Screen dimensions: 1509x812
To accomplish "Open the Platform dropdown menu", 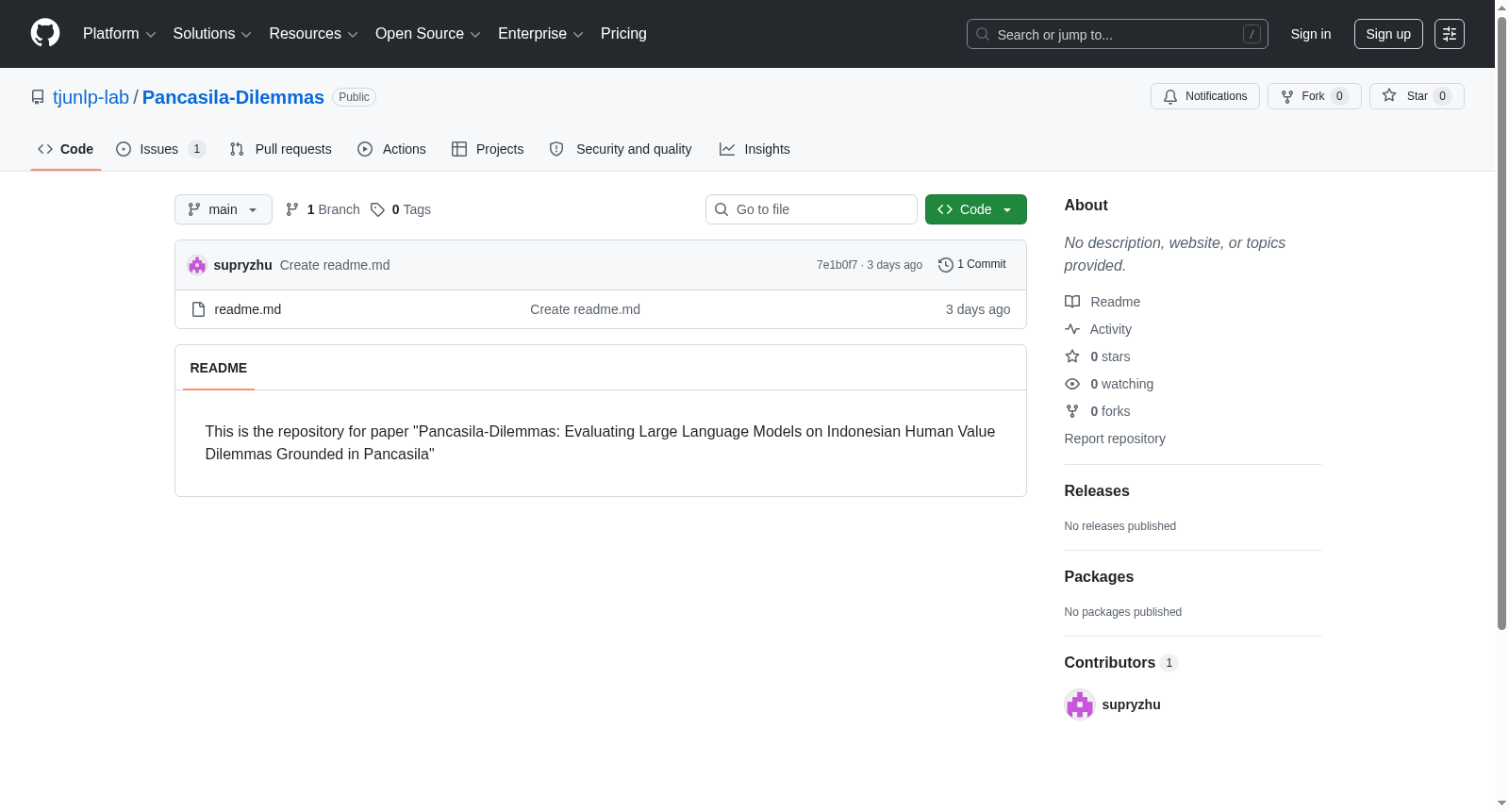I will tap(120, 34).
